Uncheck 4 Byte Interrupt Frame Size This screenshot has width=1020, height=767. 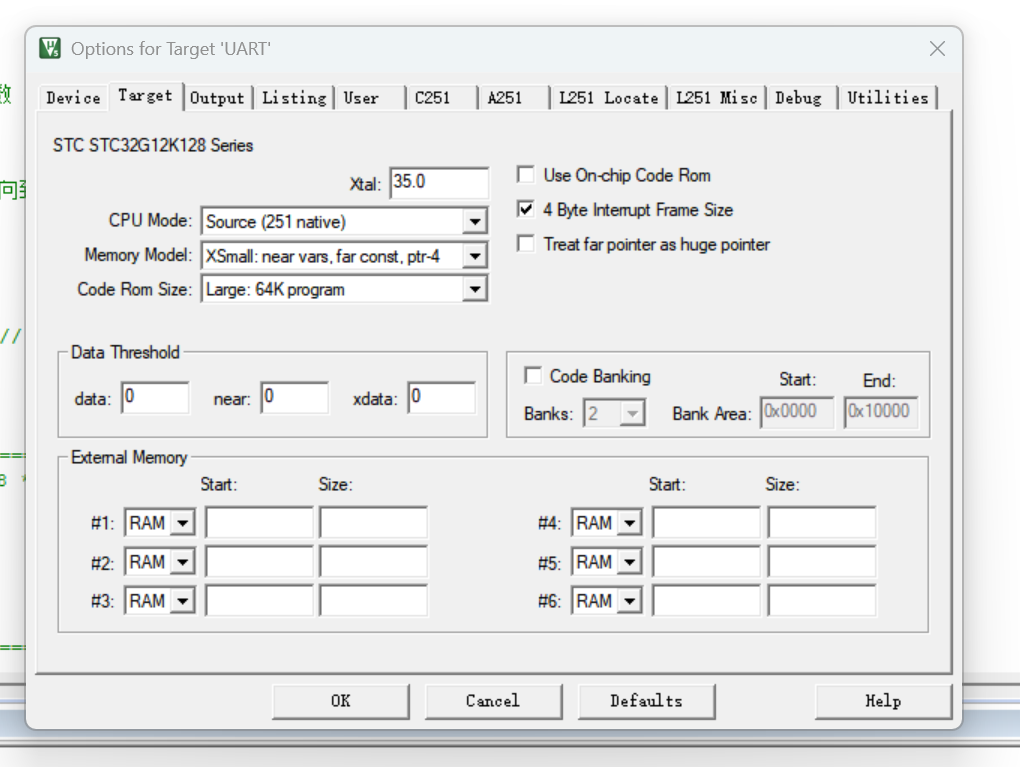point(526,210)
